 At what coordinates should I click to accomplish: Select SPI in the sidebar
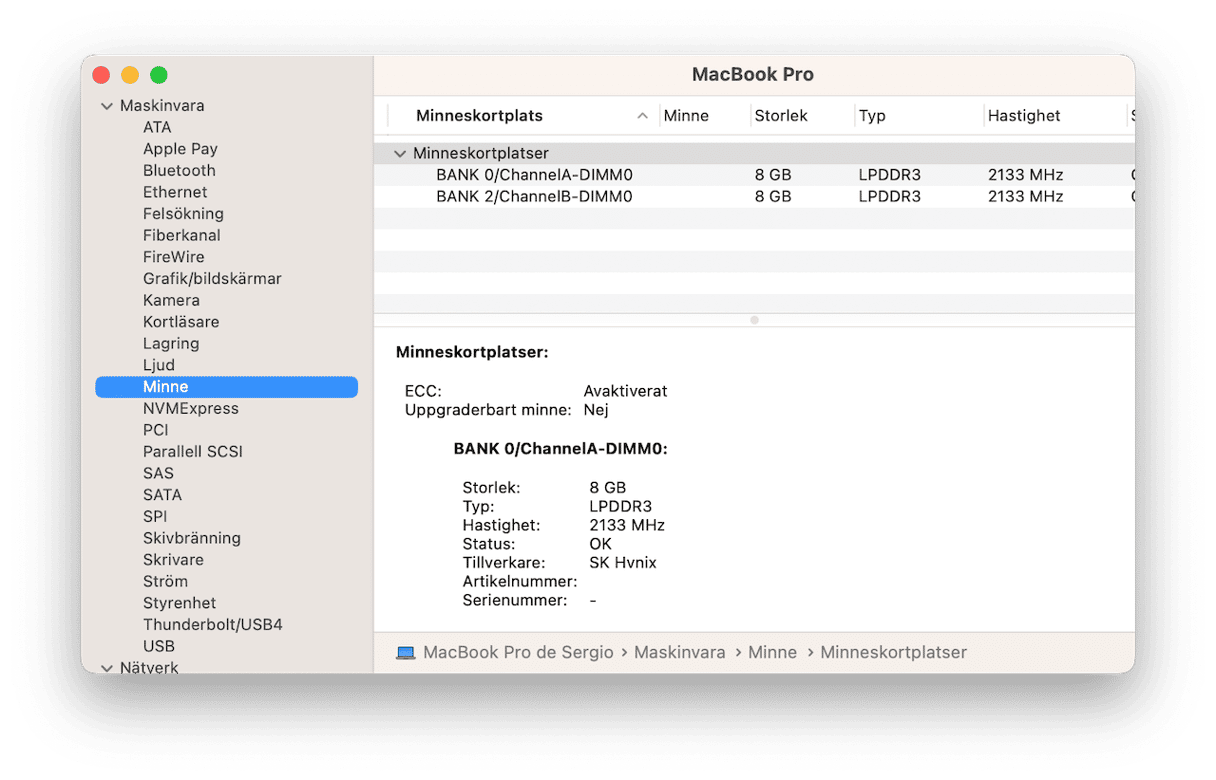155,516
